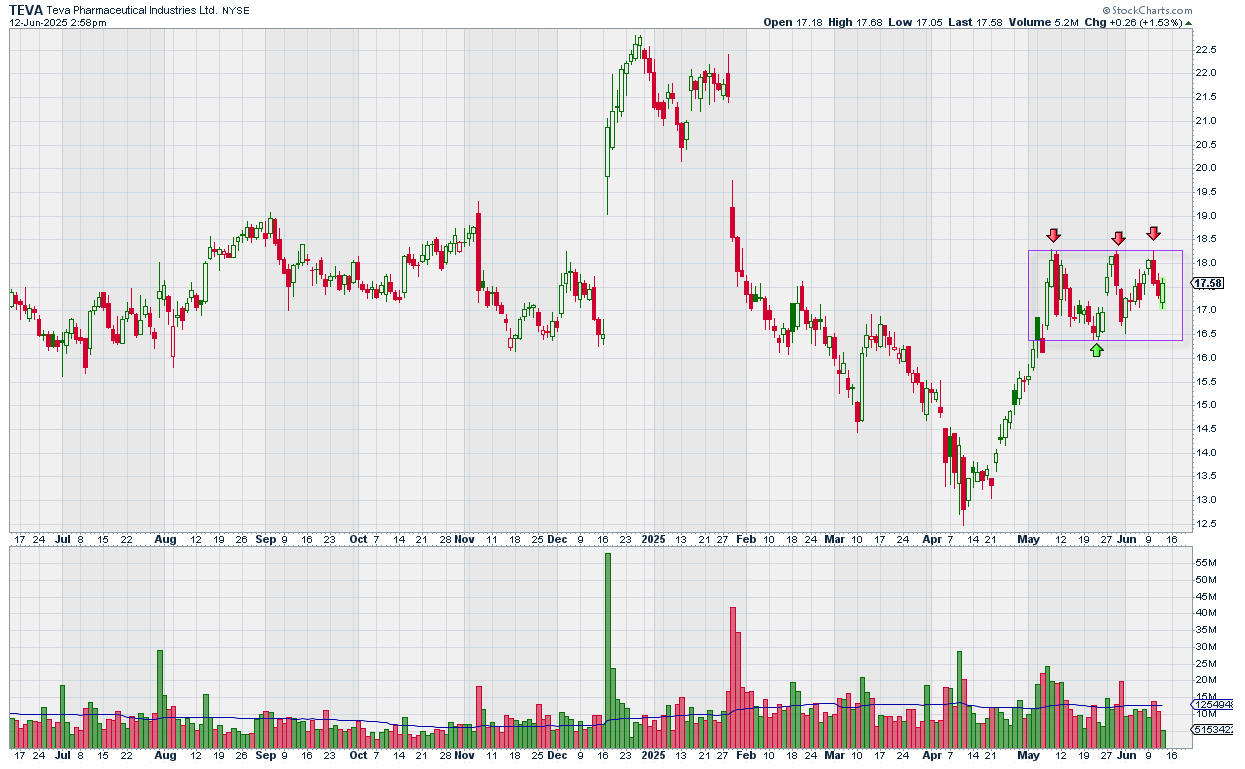Click the 21.0 price axis label
This screenshot has height=769, width=1245.
1205,121
